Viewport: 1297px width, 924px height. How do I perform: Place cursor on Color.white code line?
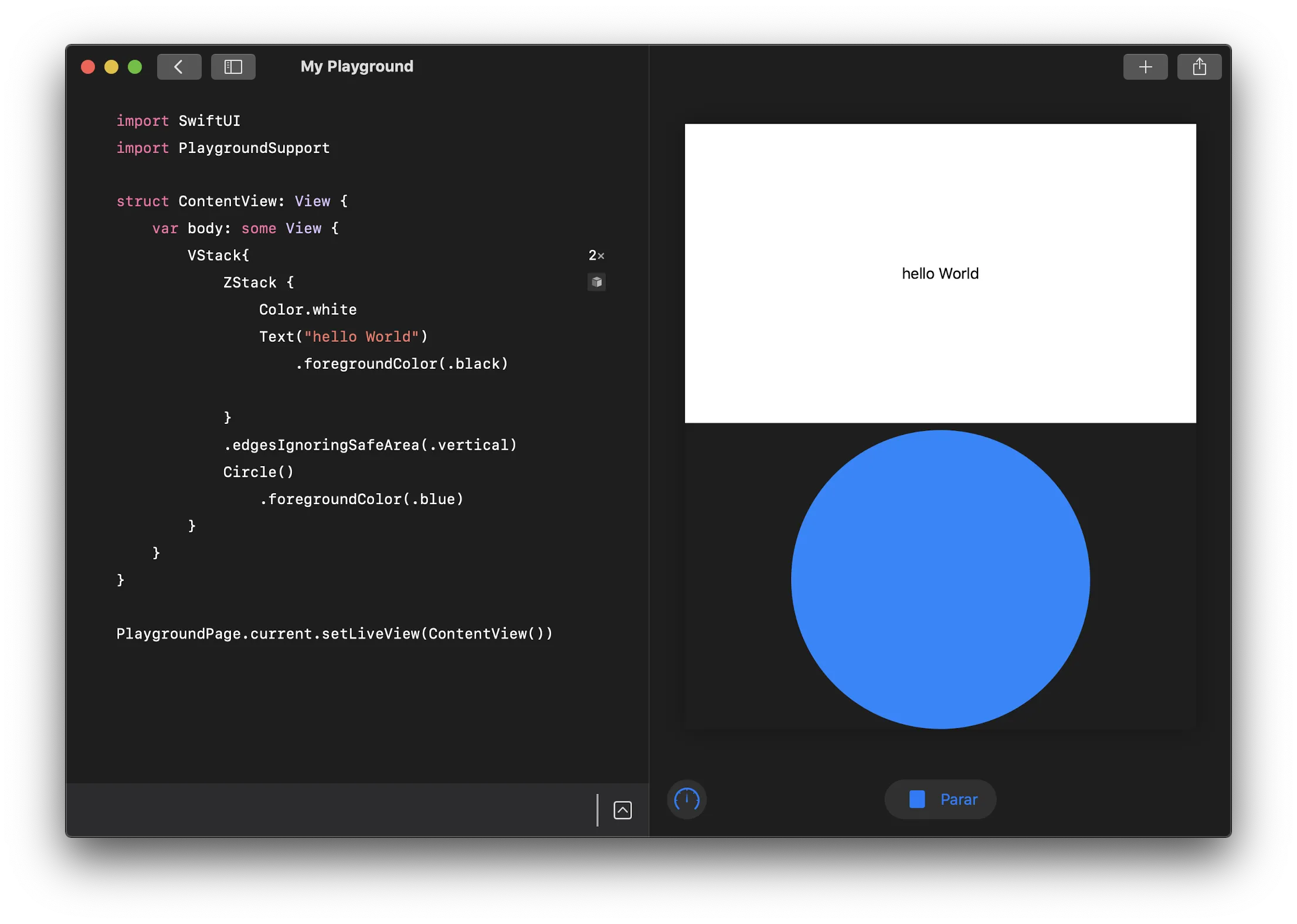[x=307, y=309]
